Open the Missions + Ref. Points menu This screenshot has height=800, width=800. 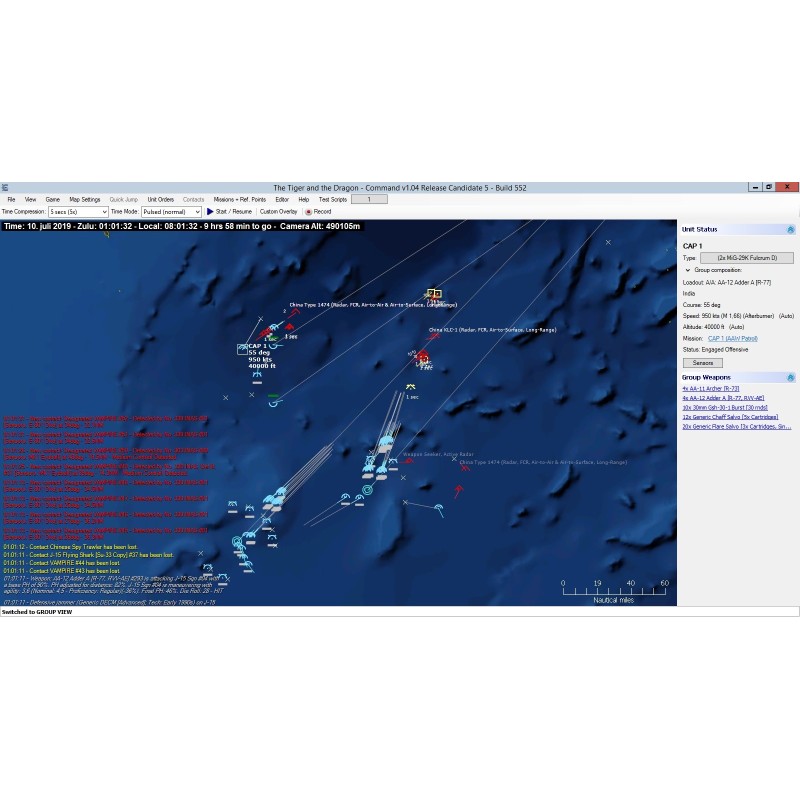point(239,200)
